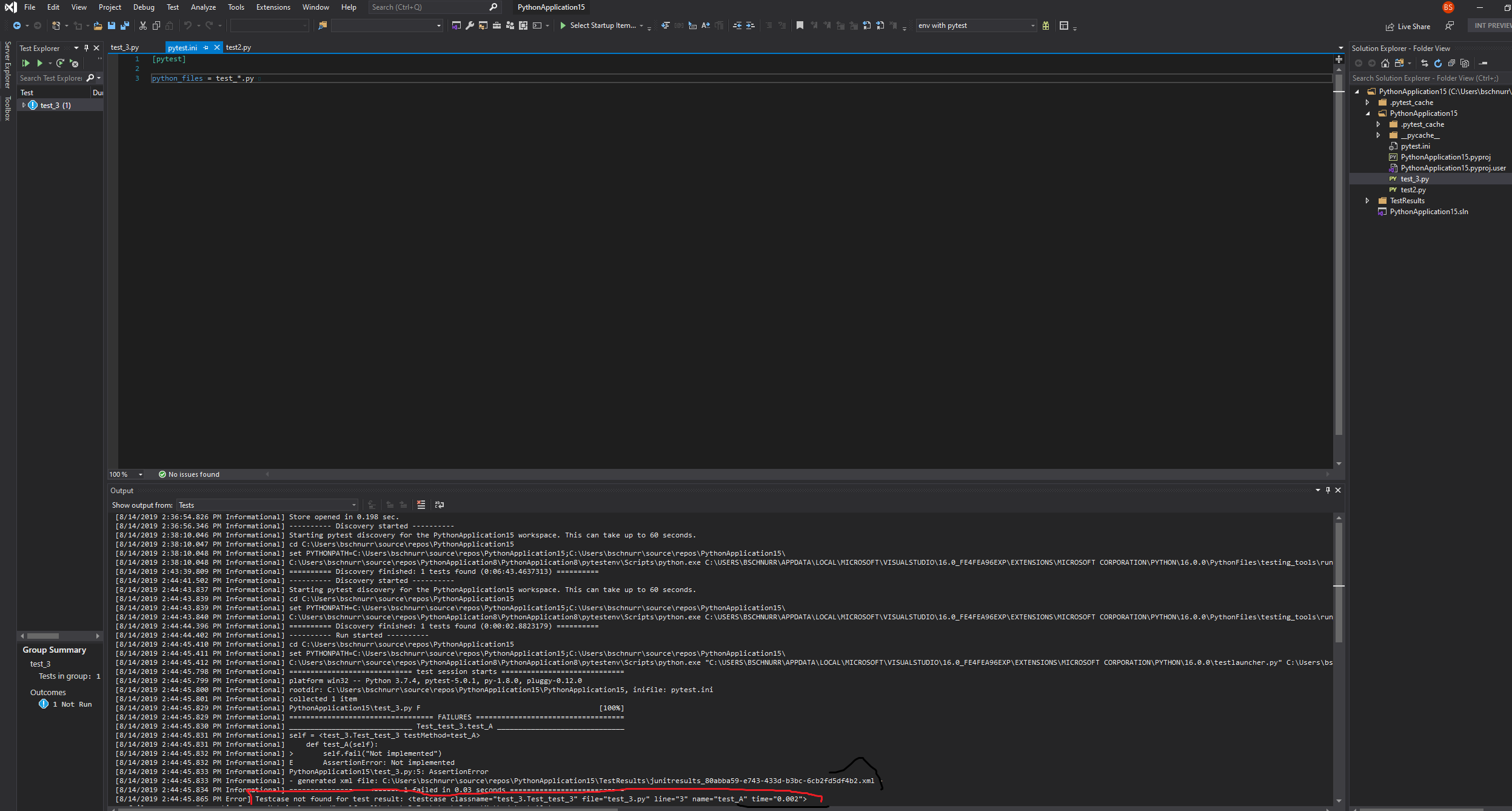
Task: Toggle Show All Files in Solution Explorer
Action: (1465, 63)
